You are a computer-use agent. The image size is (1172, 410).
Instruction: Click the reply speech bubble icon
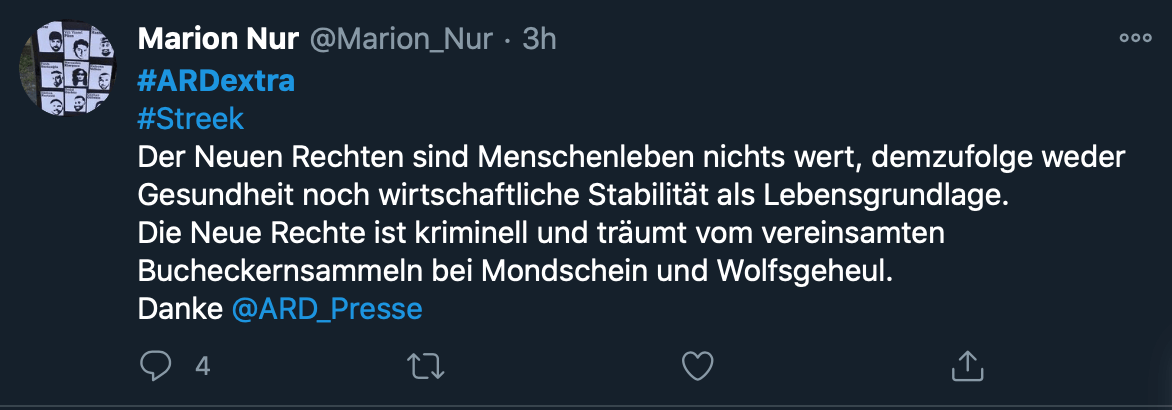tap(154, 366)
